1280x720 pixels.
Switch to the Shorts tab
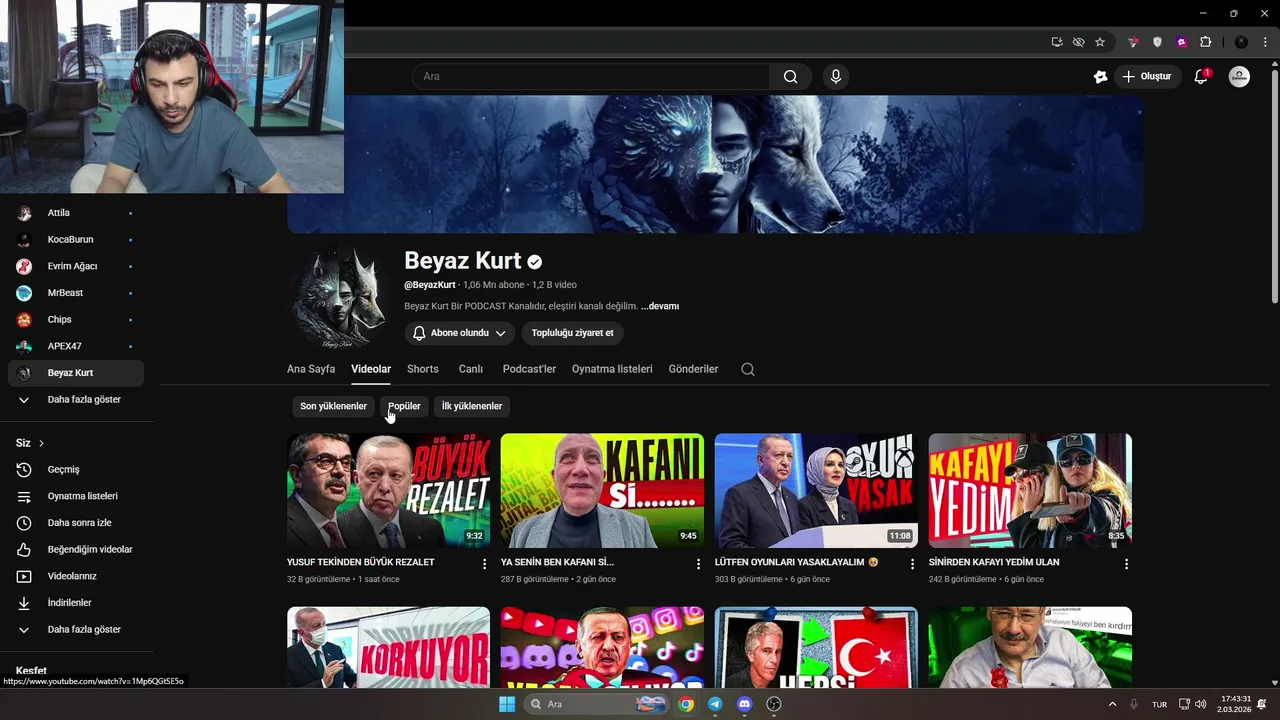(x=423, y=369)
